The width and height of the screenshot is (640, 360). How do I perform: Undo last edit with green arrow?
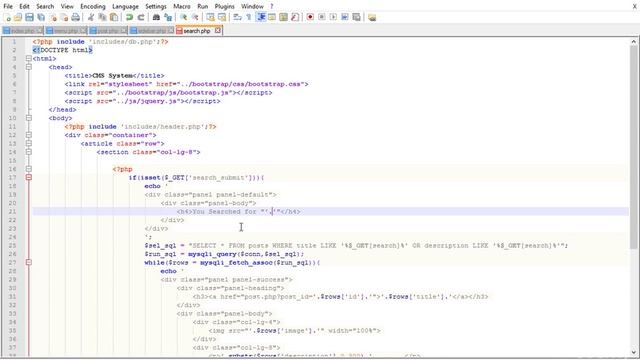[129, 17]
